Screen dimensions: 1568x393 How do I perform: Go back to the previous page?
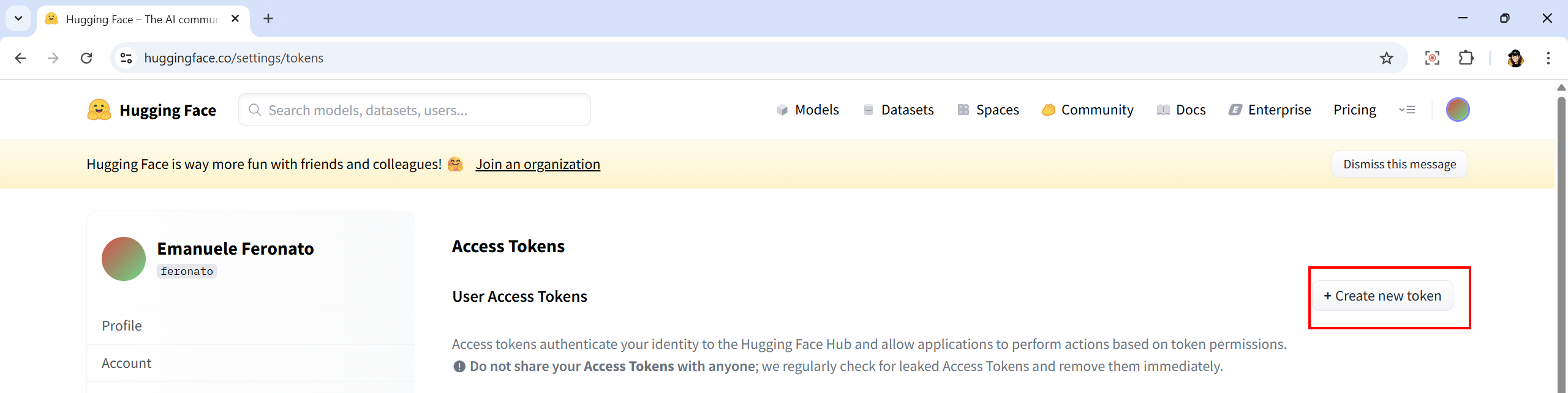(20, 58)
